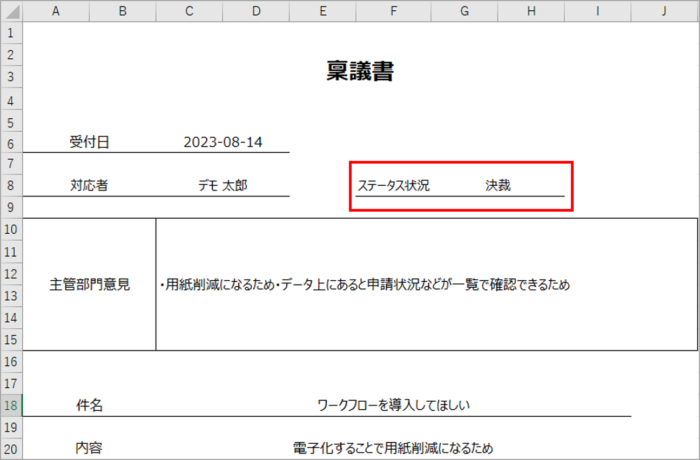Select row 10 header
This screenshot has width=700, height=460.
[x=11, y=230]
